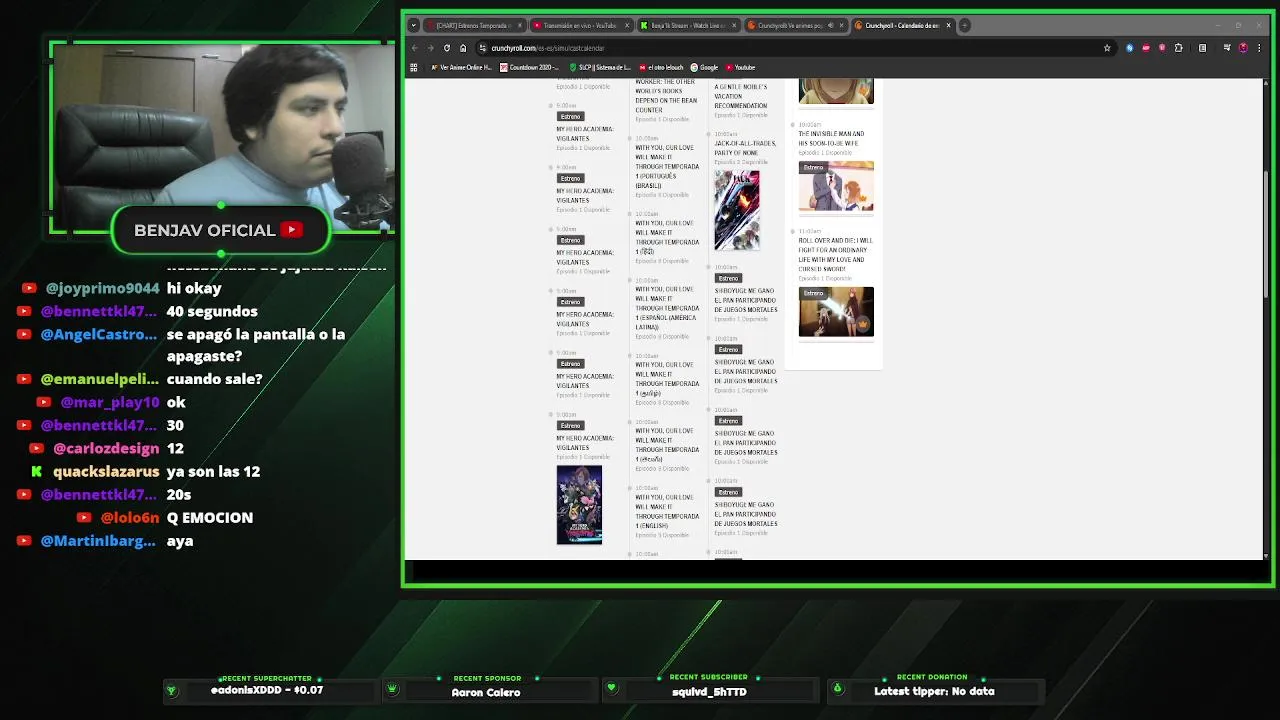The width and height of the screenshot is (1280, 720).
Task: Click the @lolo6n chat username
Action: (x=130, y=517)
